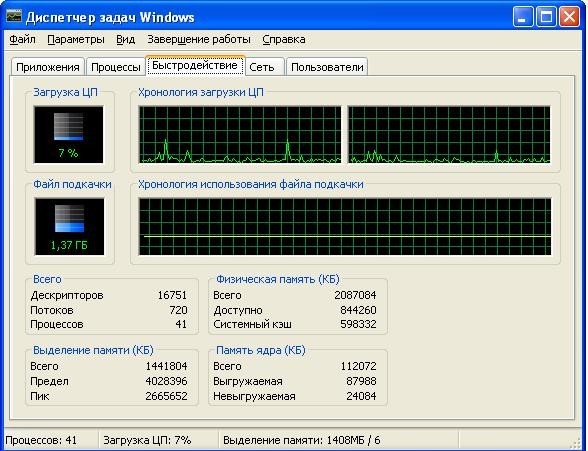Click the Дескрипторов value 16751
This screenshot has width=588, height=451.
click(172, 295)
